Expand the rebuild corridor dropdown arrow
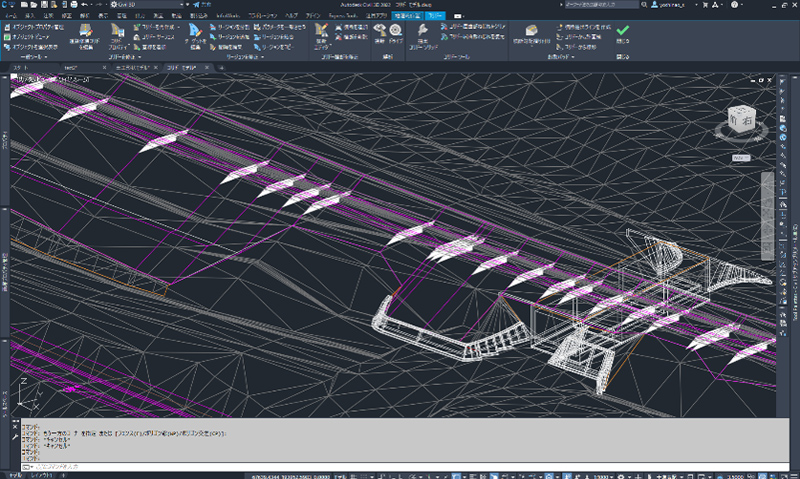The image size is (800, 479). tap(179, 27)
